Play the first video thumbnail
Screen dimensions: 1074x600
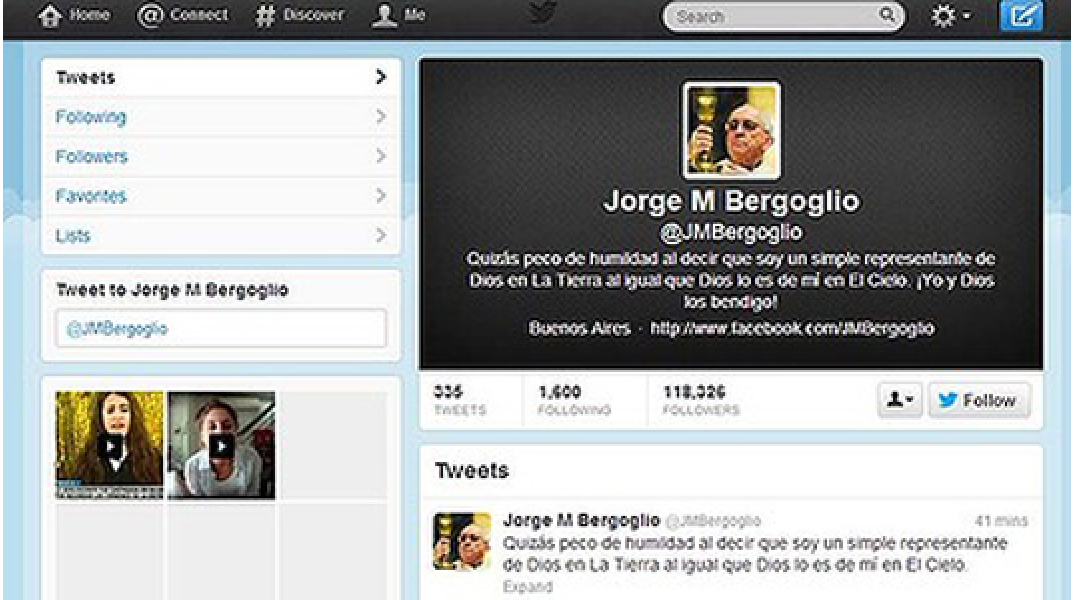pos(109,446)
